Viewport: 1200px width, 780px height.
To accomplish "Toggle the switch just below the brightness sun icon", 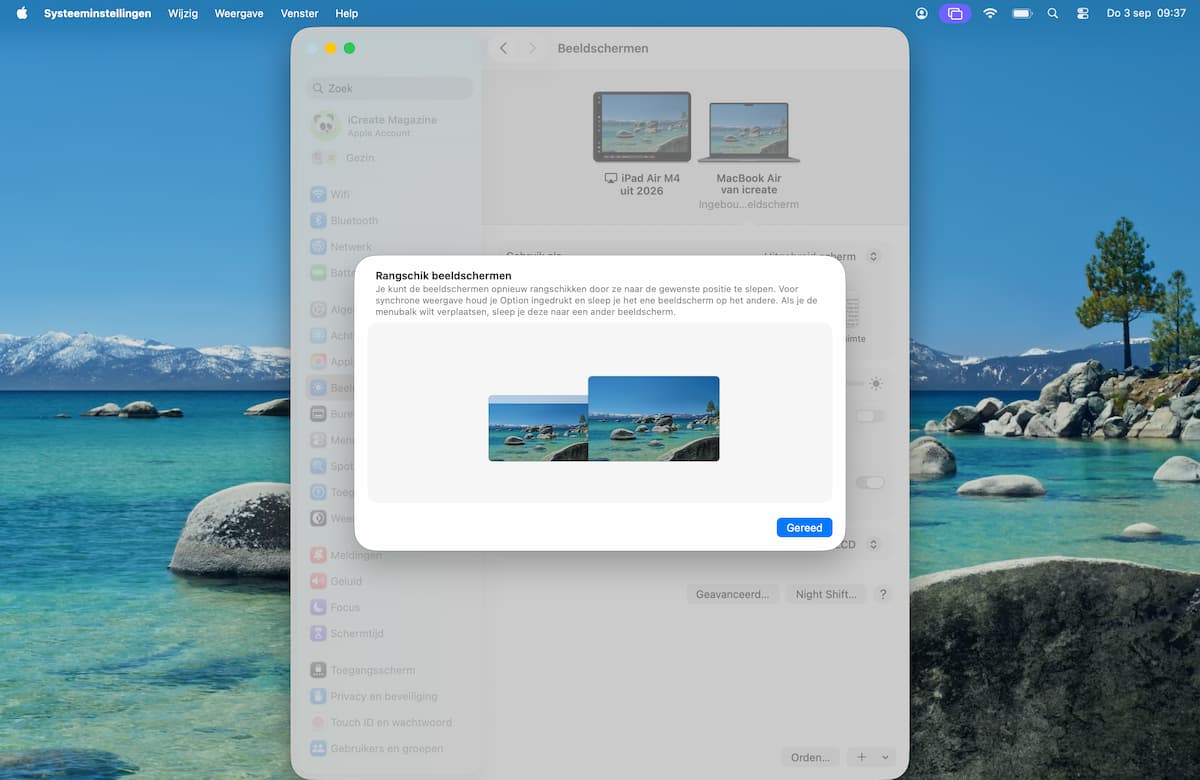I will coord(870,416).
